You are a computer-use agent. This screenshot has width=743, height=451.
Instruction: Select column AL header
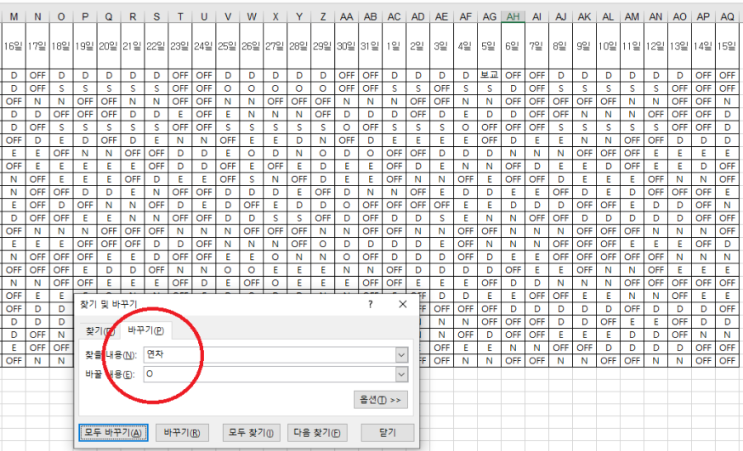608,17
